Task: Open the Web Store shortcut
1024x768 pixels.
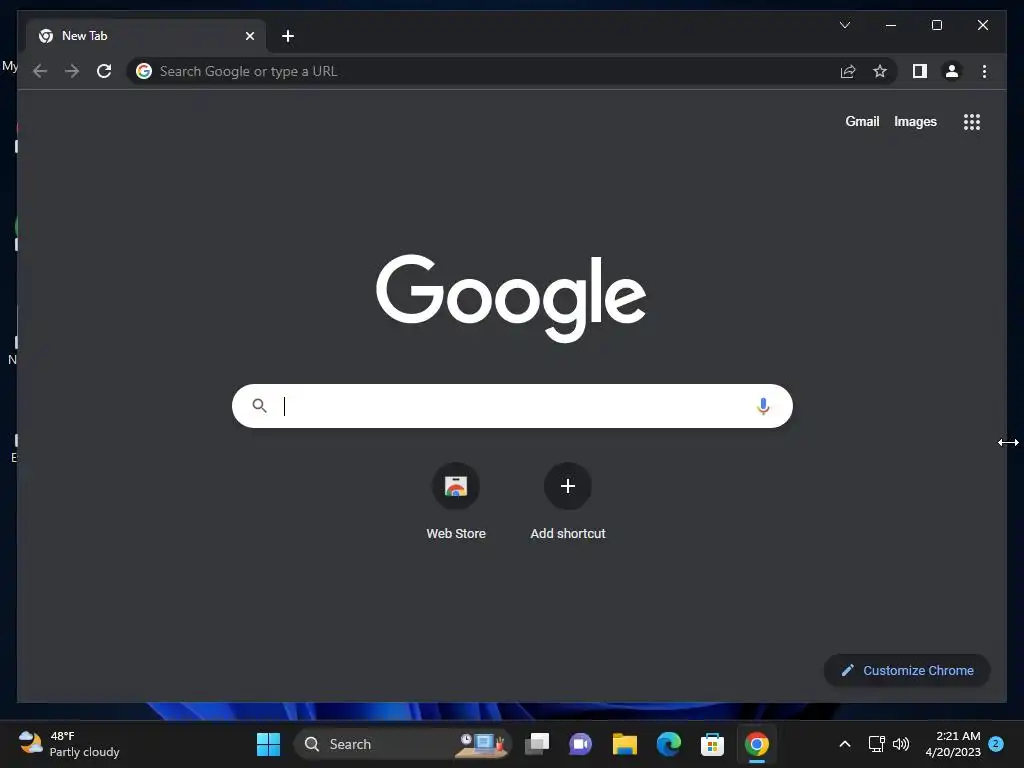Action: coord(456,502)
